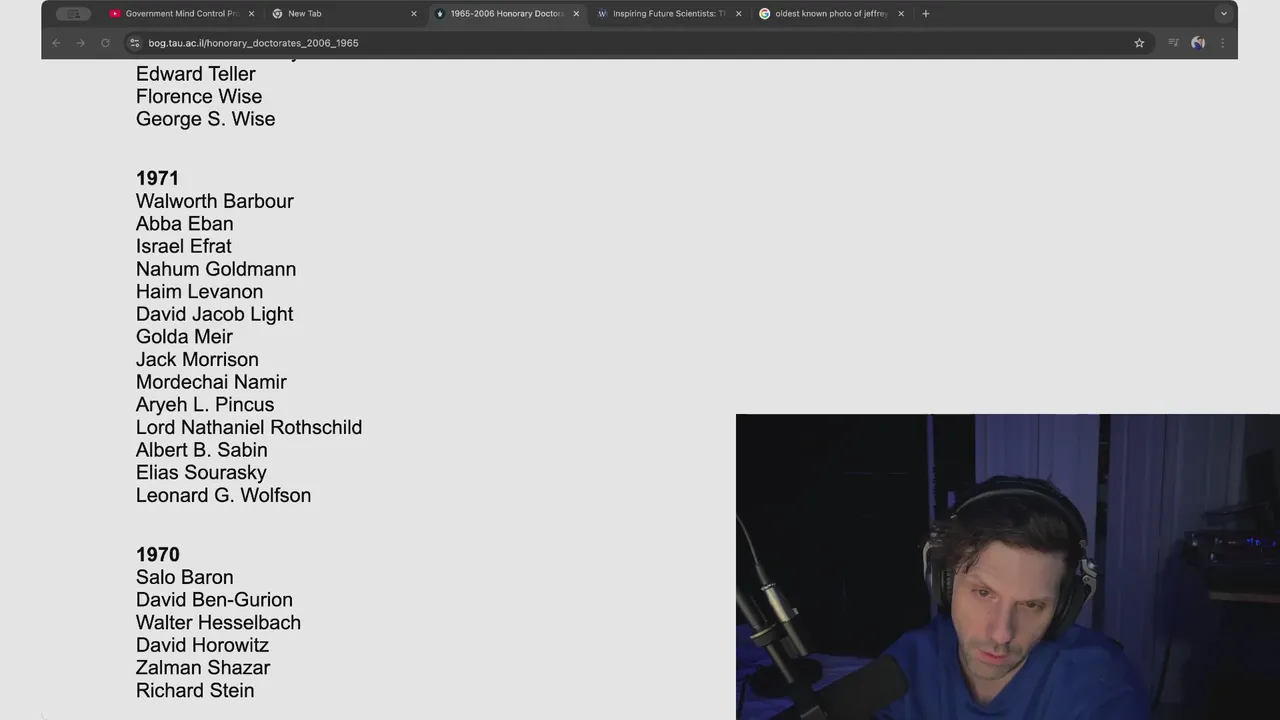View site information icon beside the URL
The image size is (1280, 720).
[135, 43]
